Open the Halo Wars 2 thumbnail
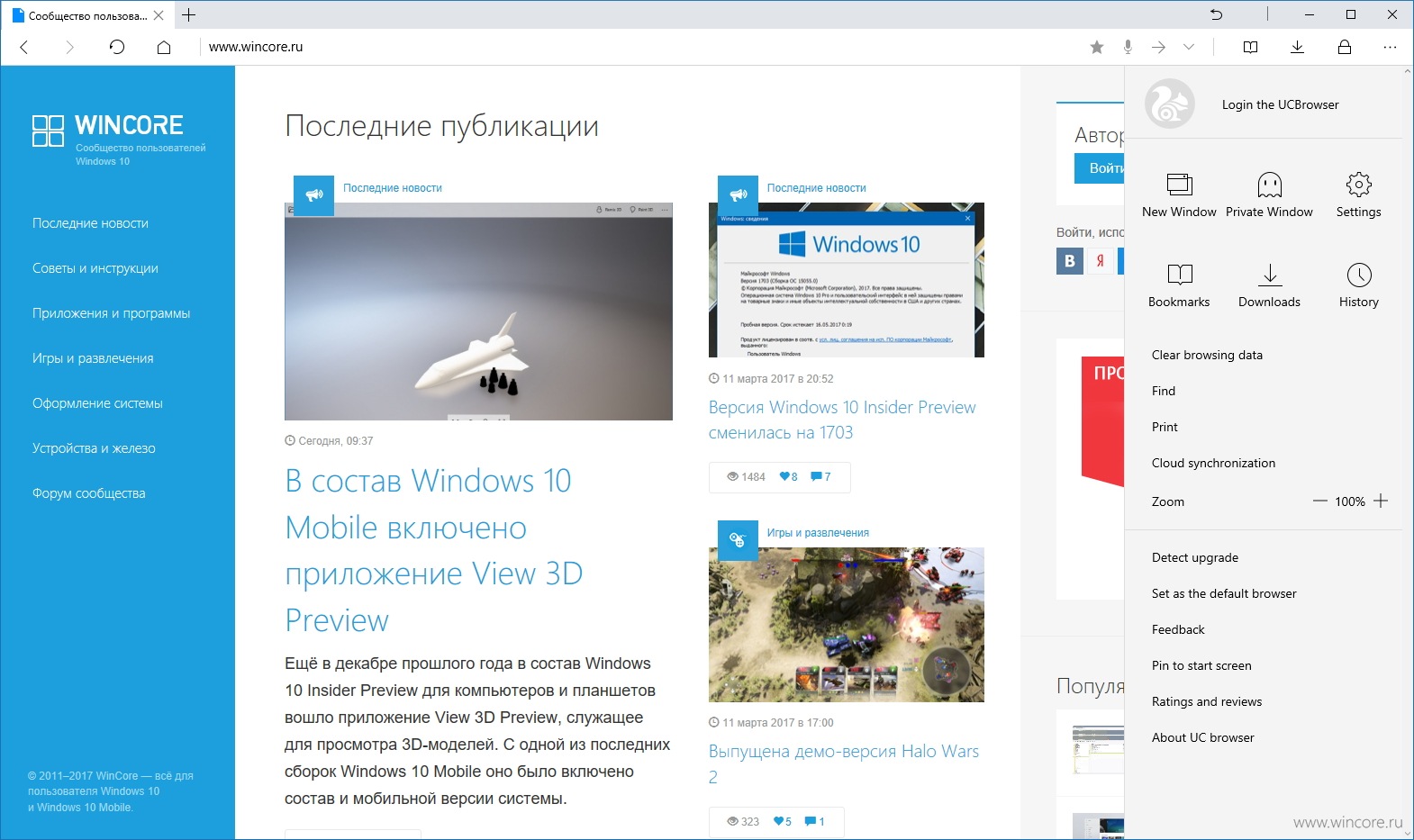This screenshot has width=1414, height=840. (847, 625)
